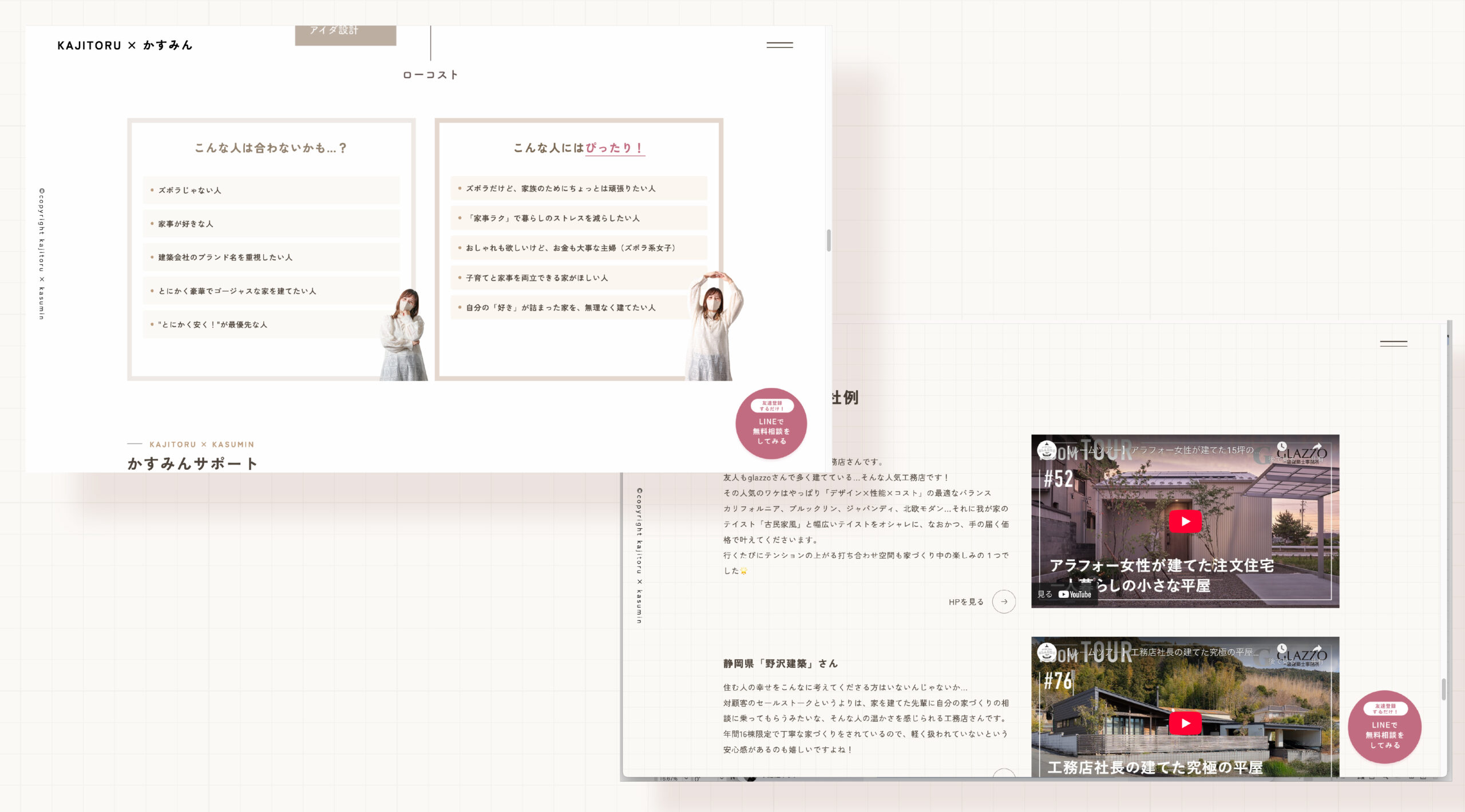The image size is (1465, 812).
Task: Open hamburger menu in KAJITORU front page
Action: tap(779, 45)
